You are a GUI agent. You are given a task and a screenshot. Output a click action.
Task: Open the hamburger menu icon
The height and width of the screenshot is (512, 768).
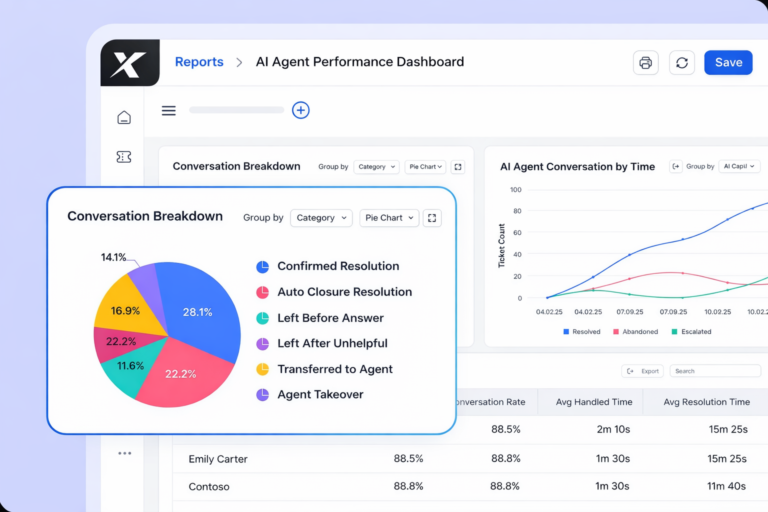coord(169,111)
